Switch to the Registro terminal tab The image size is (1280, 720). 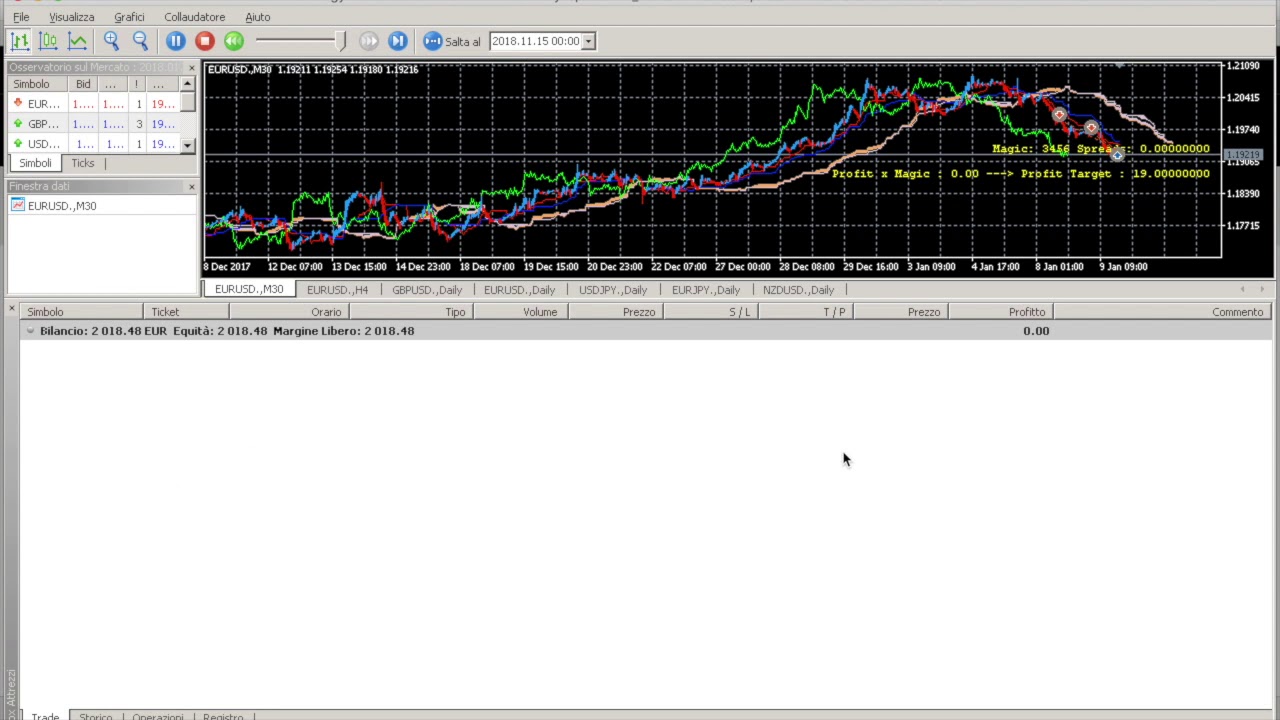[223, 716]
